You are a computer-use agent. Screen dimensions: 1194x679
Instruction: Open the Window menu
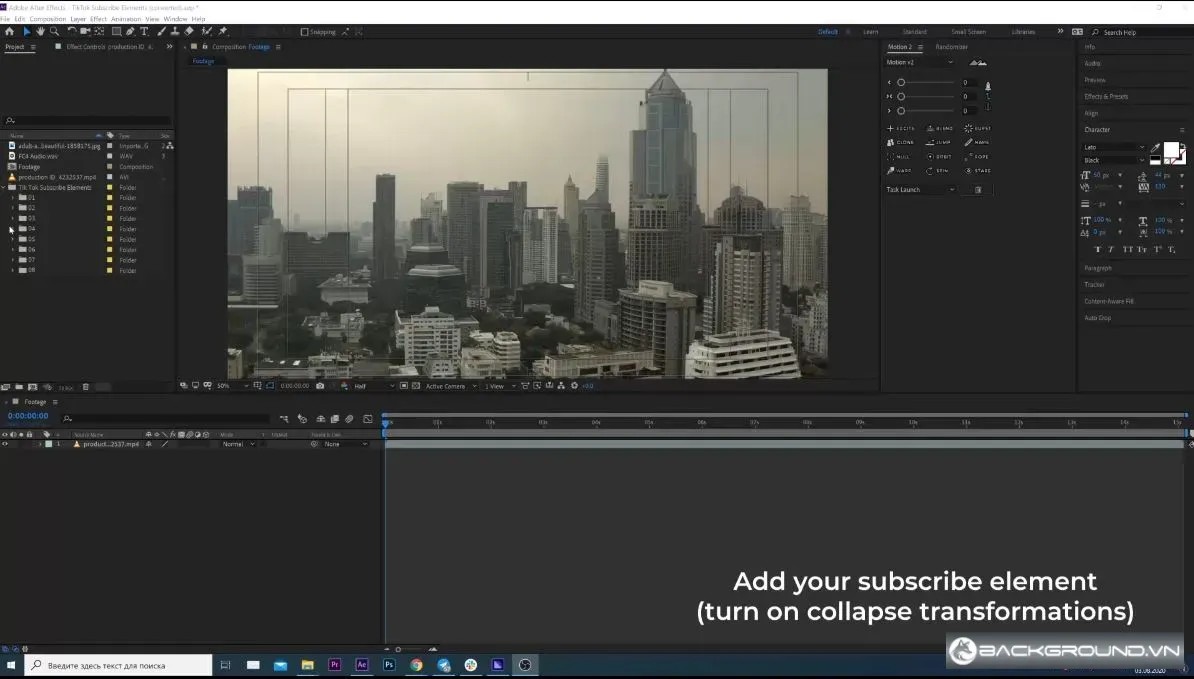click(x=175, y=19)
